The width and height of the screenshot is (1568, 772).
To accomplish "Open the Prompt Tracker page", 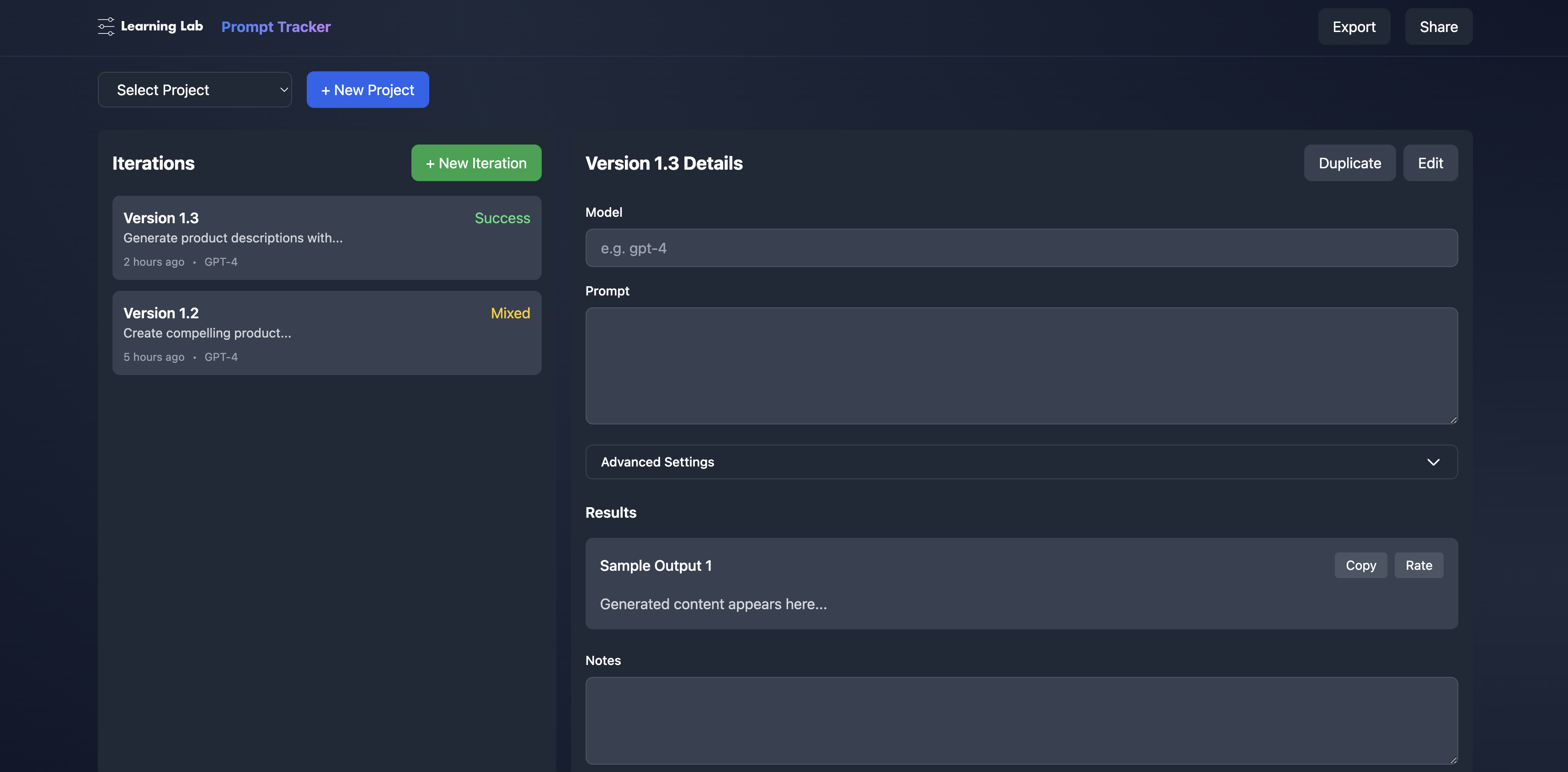I will click(x=276, y=27).
